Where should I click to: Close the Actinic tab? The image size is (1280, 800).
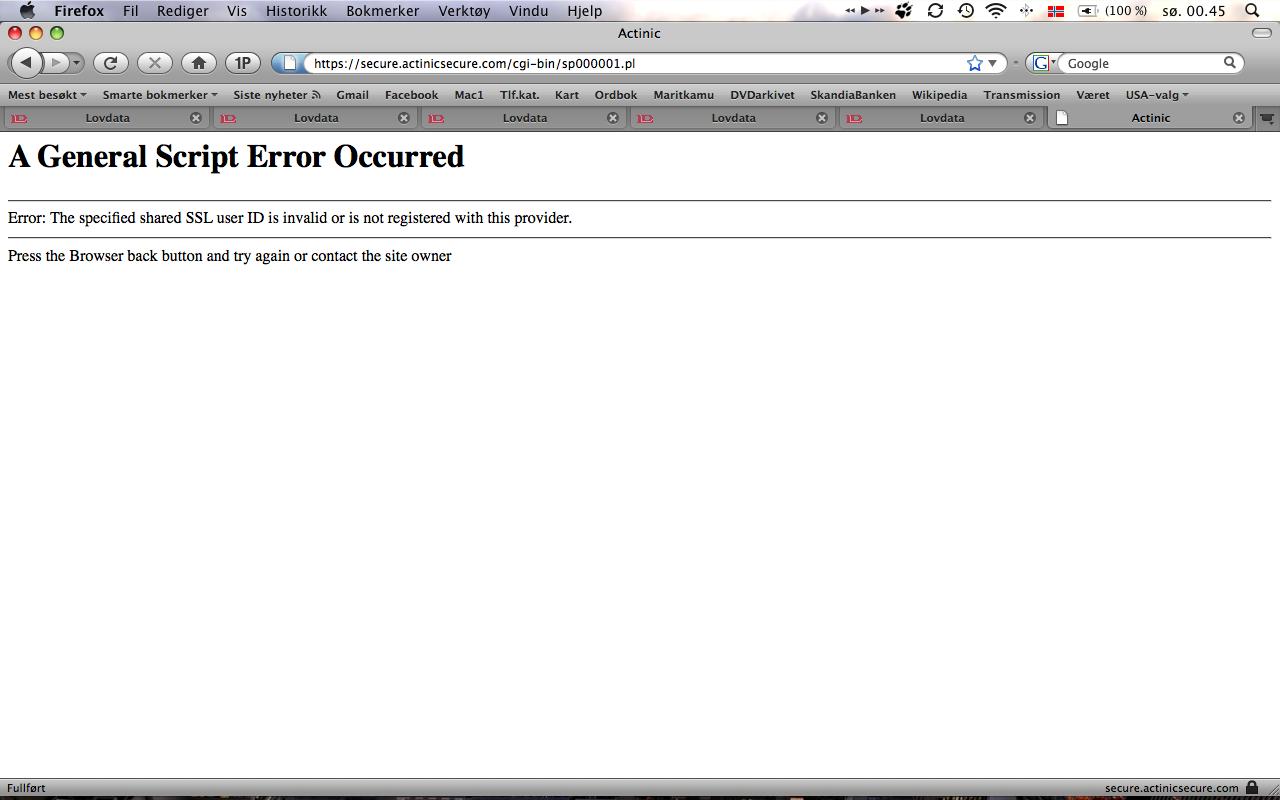point(1238,118)
